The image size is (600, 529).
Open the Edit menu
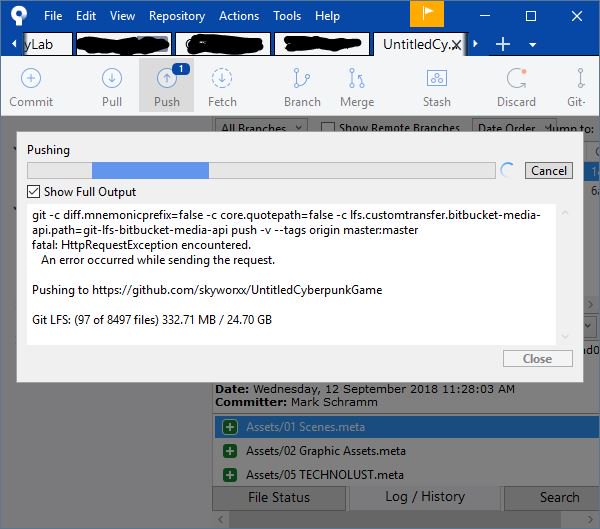86,16
